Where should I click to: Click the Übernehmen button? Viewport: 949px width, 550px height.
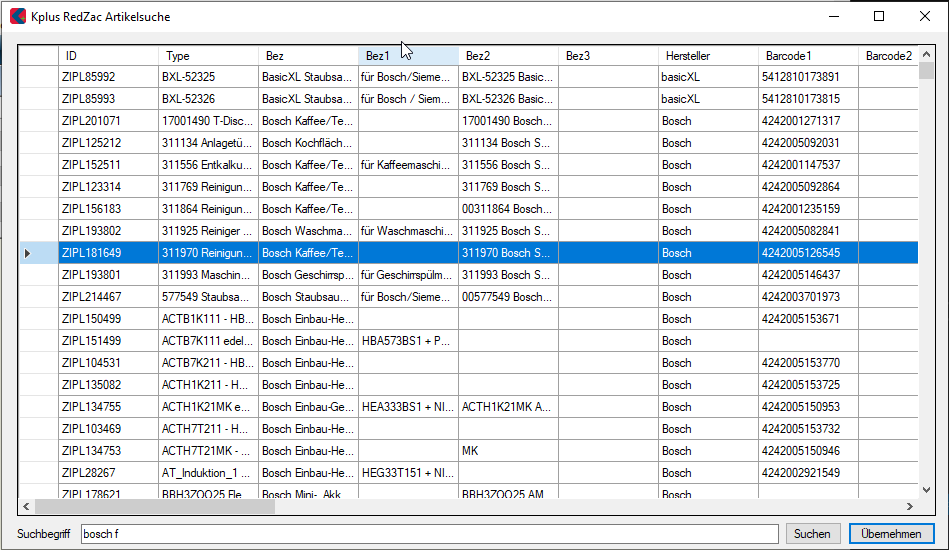(x=891, y=534)
